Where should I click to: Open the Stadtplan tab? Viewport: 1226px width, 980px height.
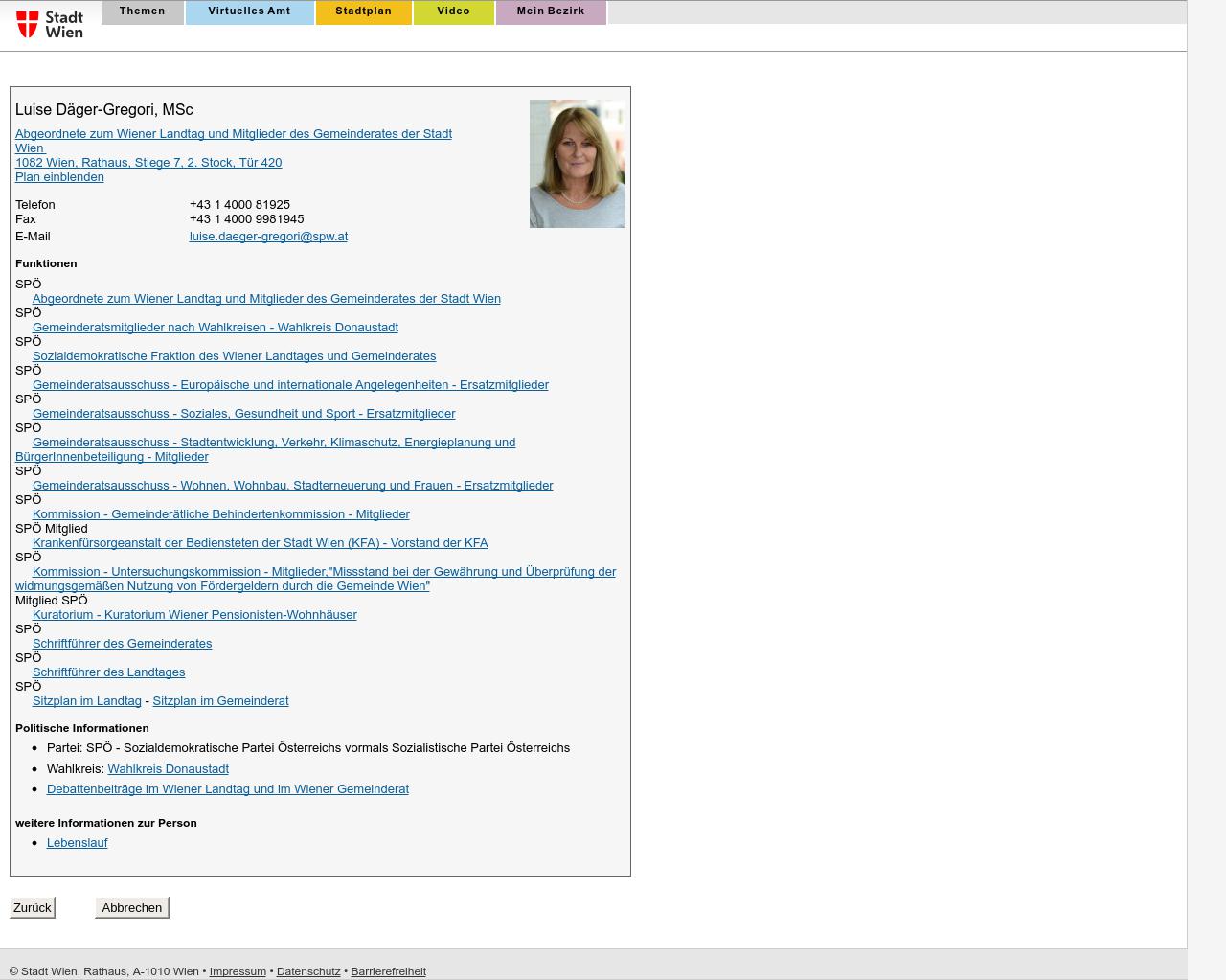[363, 11]
